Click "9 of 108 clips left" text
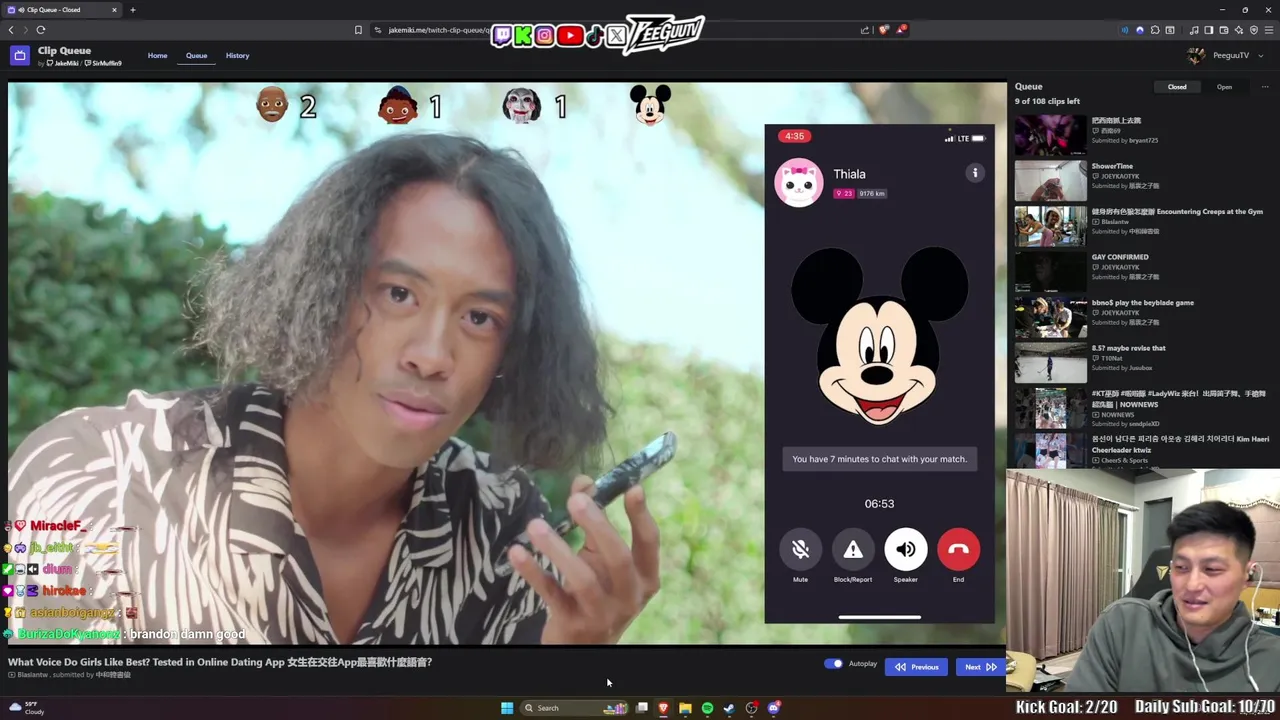This screenshot has width=1280, height=720. tap(1047, 101)
